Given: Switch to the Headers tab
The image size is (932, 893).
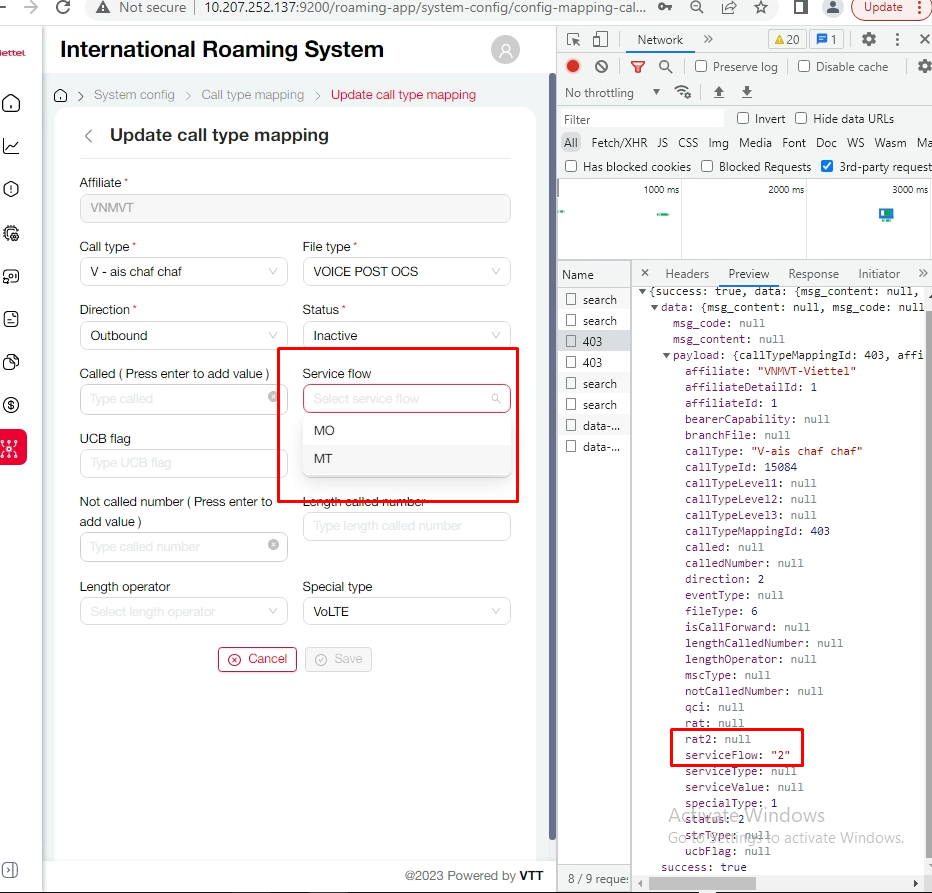Looking at the screenshot, I should click(687, 274).
